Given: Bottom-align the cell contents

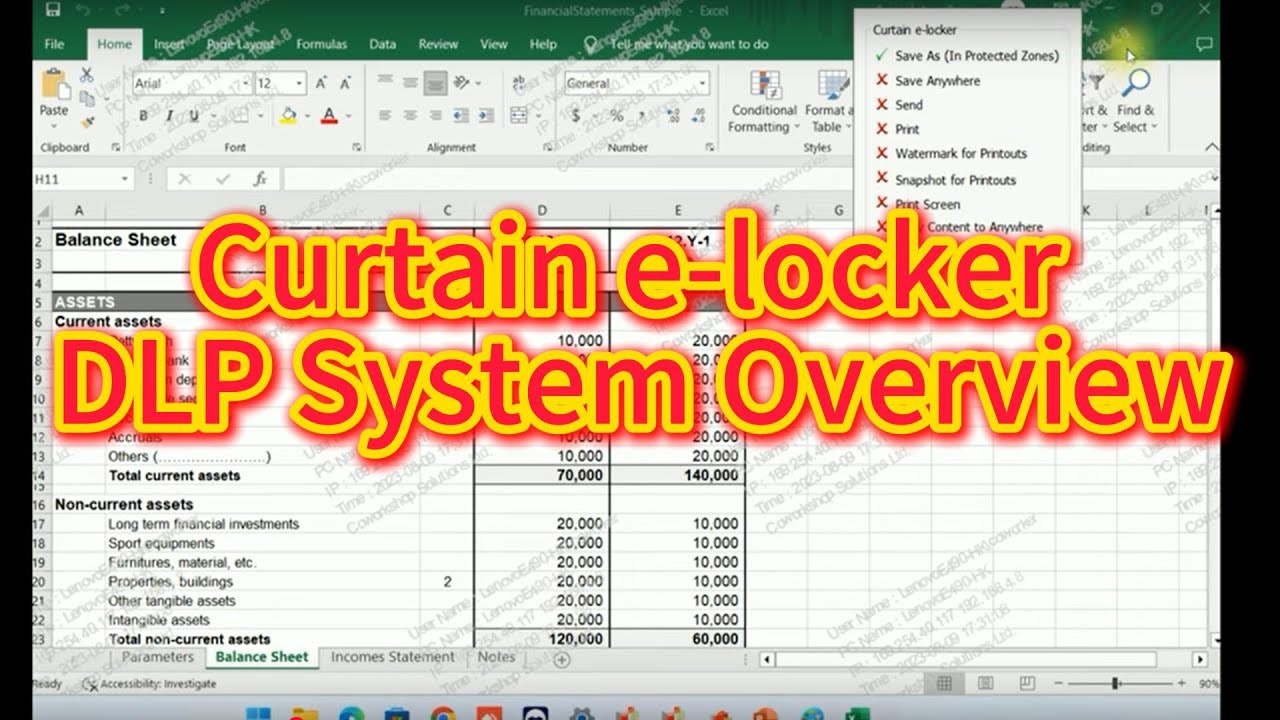Looking at the screenshot, I should point(435,83).
